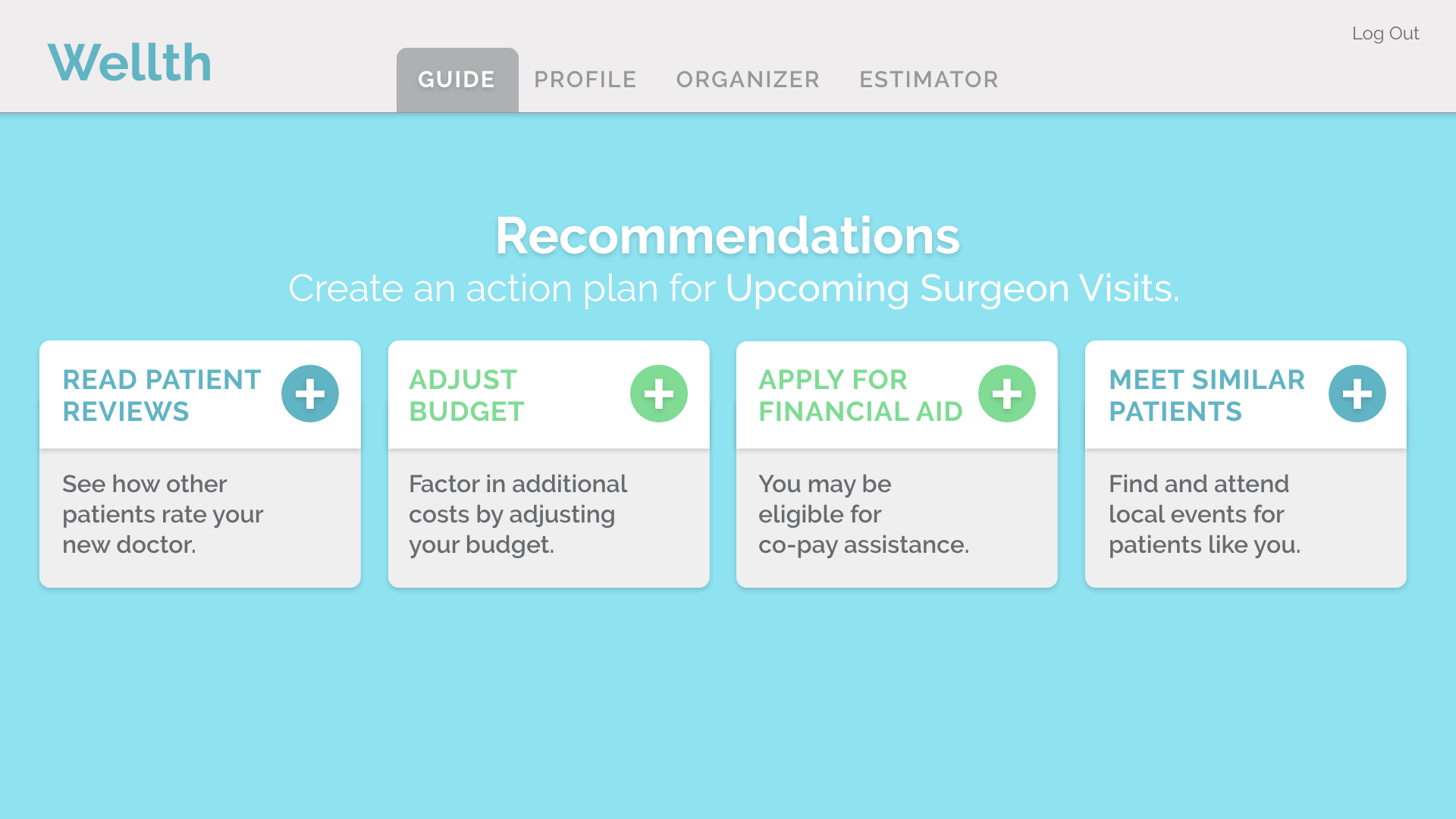Switch to the Guide tab
This screenshot has height=819, width=1456.
(456, 79)
